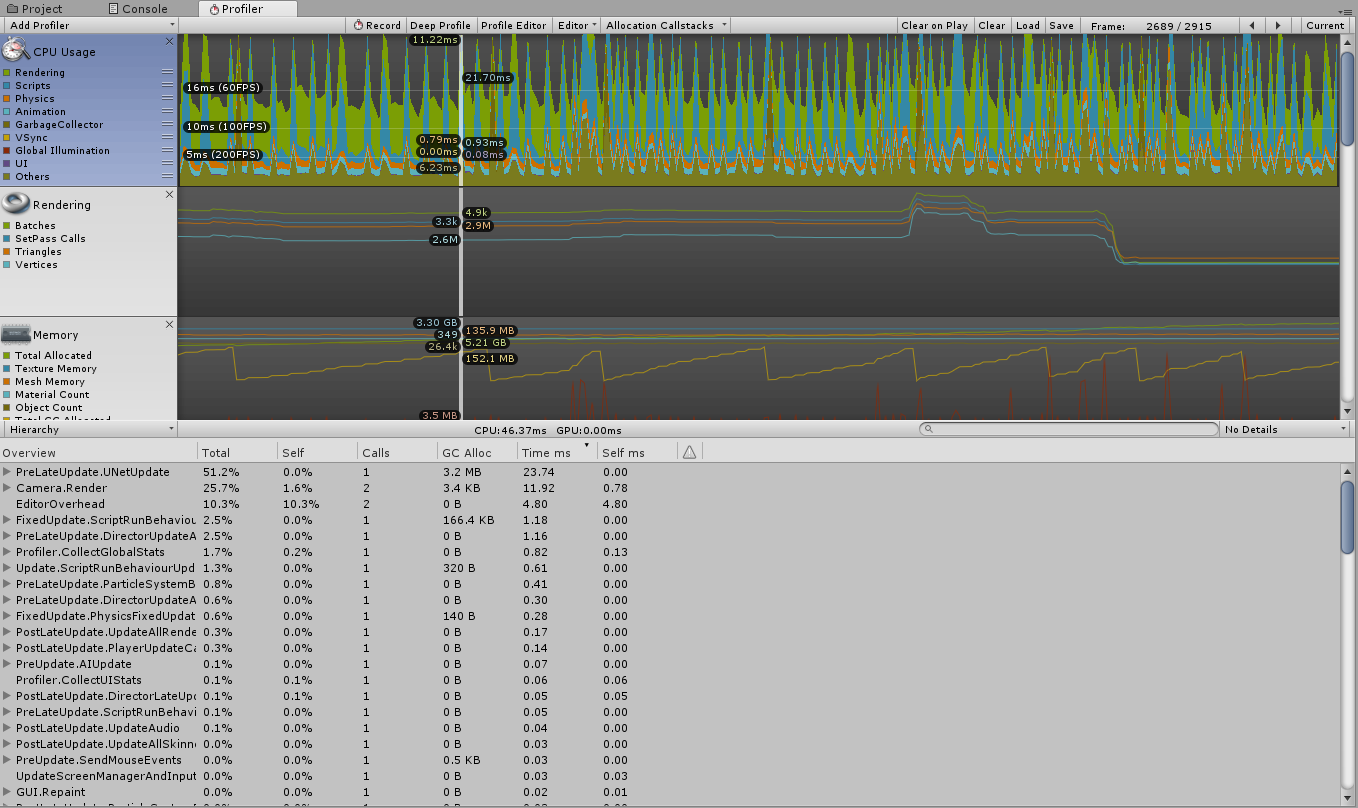The width and height of the screenshot is (1358, 808).
Task: Switch to the Project tab
Action: (36, 8)
